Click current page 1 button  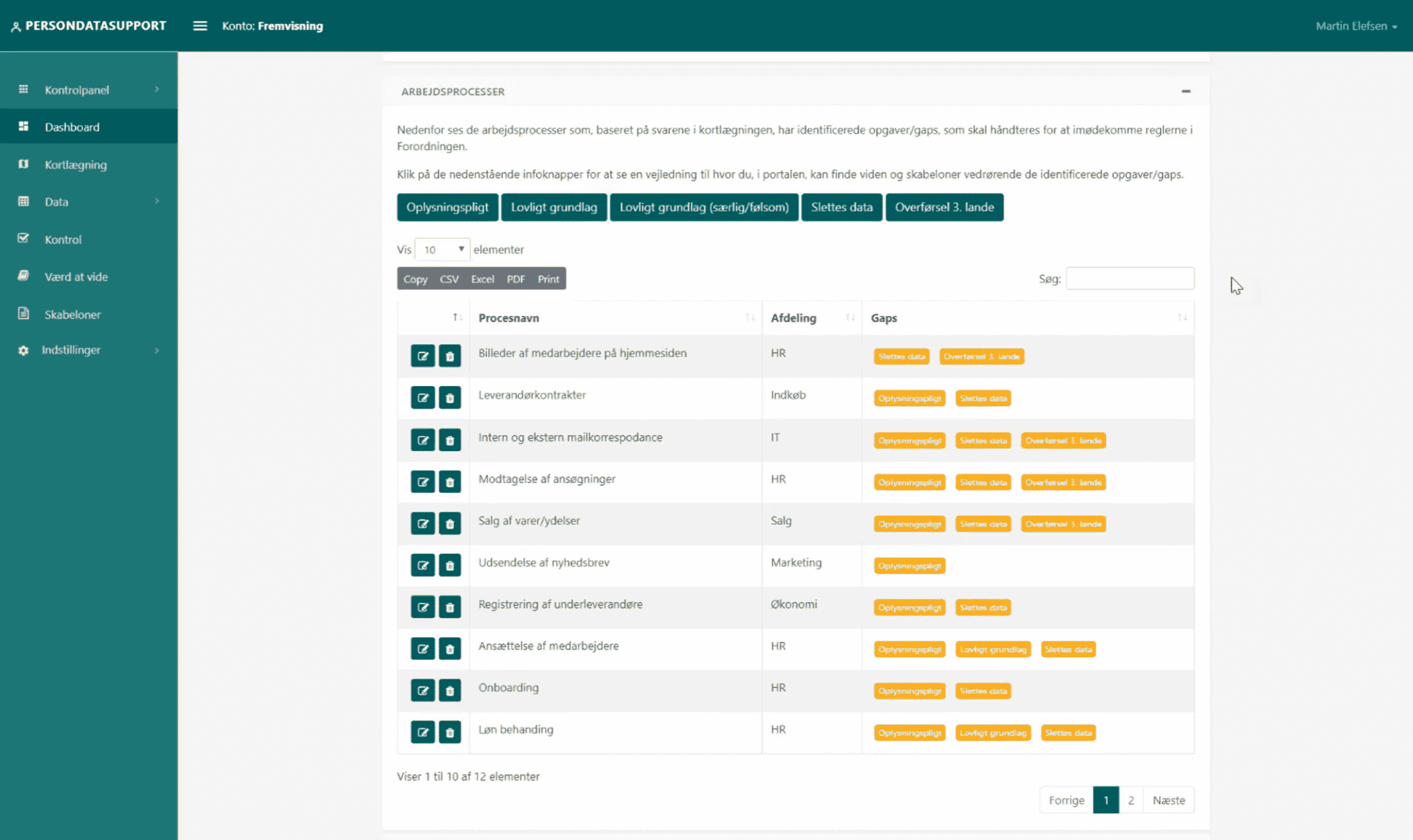pyautogui.click(x=1106, y=801)
